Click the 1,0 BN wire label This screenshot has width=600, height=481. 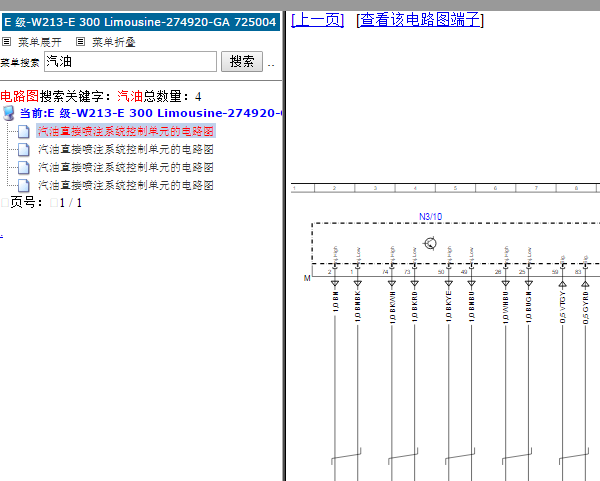tap(335, 302)
